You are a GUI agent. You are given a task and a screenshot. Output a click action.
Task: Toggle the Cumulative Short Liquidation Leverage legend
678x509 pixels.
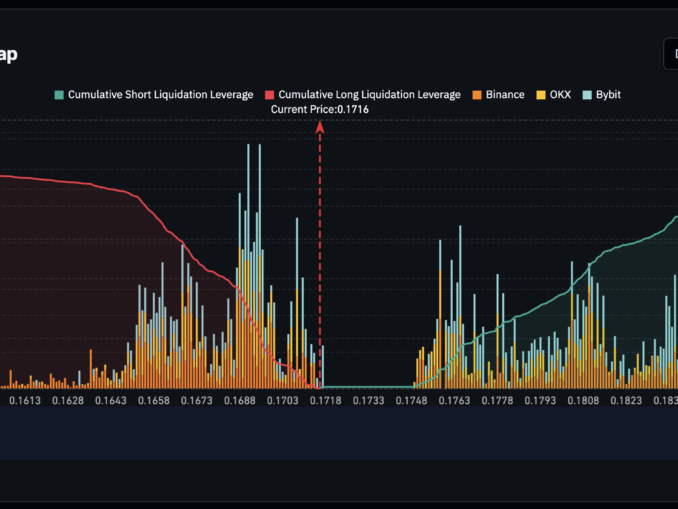pyautogui.click(x=155, y=95)
